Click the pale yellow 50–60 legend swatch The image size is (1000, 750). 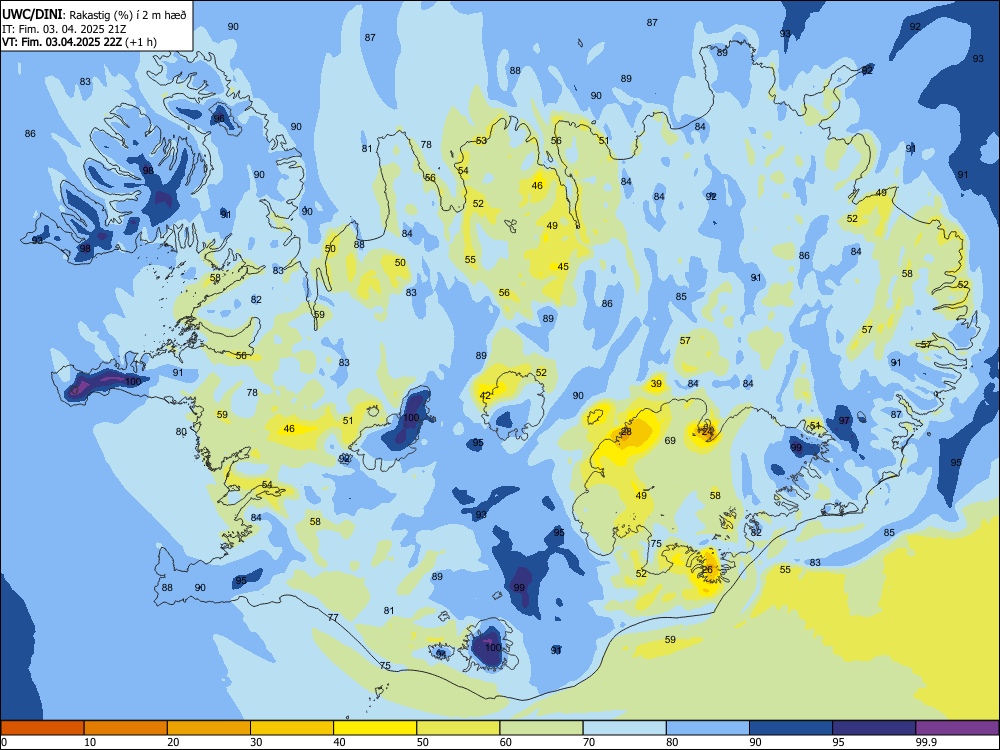click(x=459, y=728)
